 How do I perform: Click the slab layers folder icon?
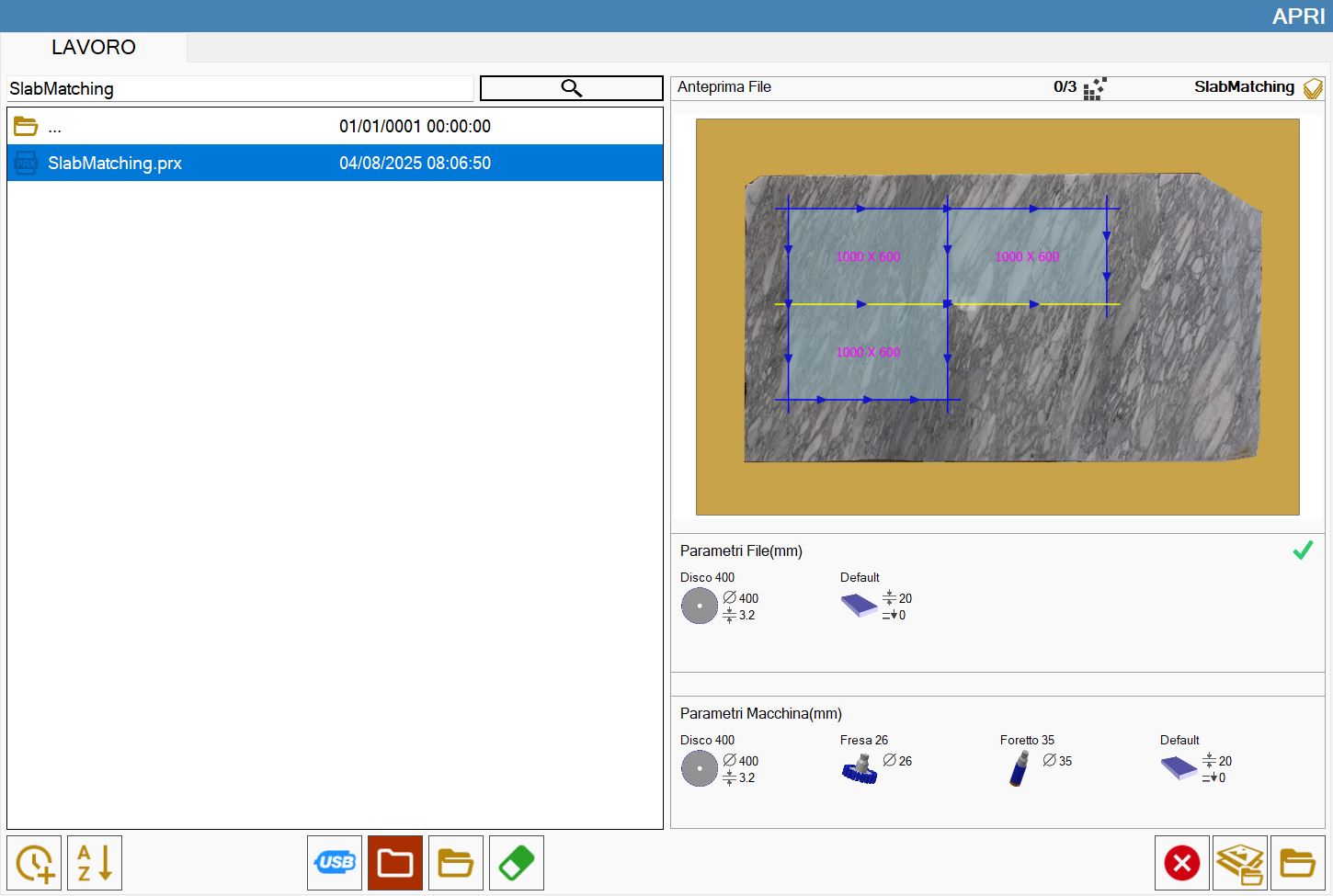(x=1240, y=863)
